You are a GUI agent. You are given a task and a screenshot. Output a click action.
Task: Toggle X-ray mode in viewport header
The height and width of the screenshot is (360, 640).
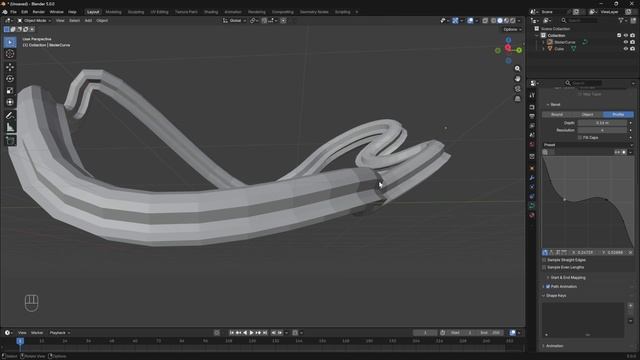(x=485, y=20)
